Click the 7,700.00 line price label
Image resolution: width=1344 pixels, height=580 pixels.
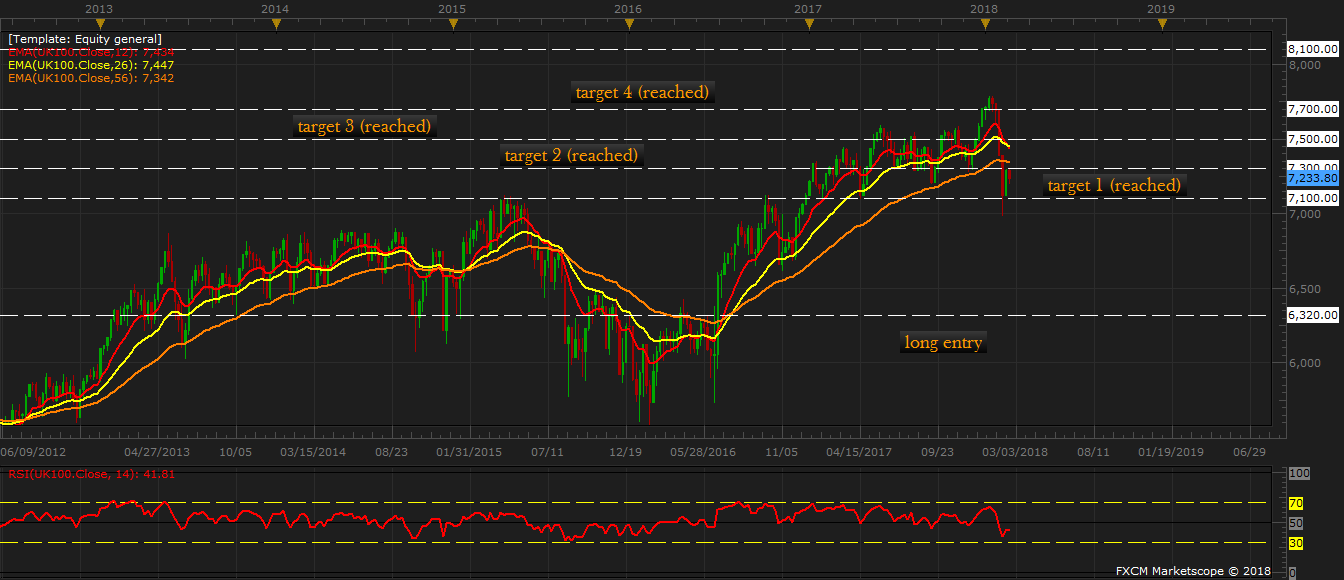pyautogui.click(x=1313, y=109)
